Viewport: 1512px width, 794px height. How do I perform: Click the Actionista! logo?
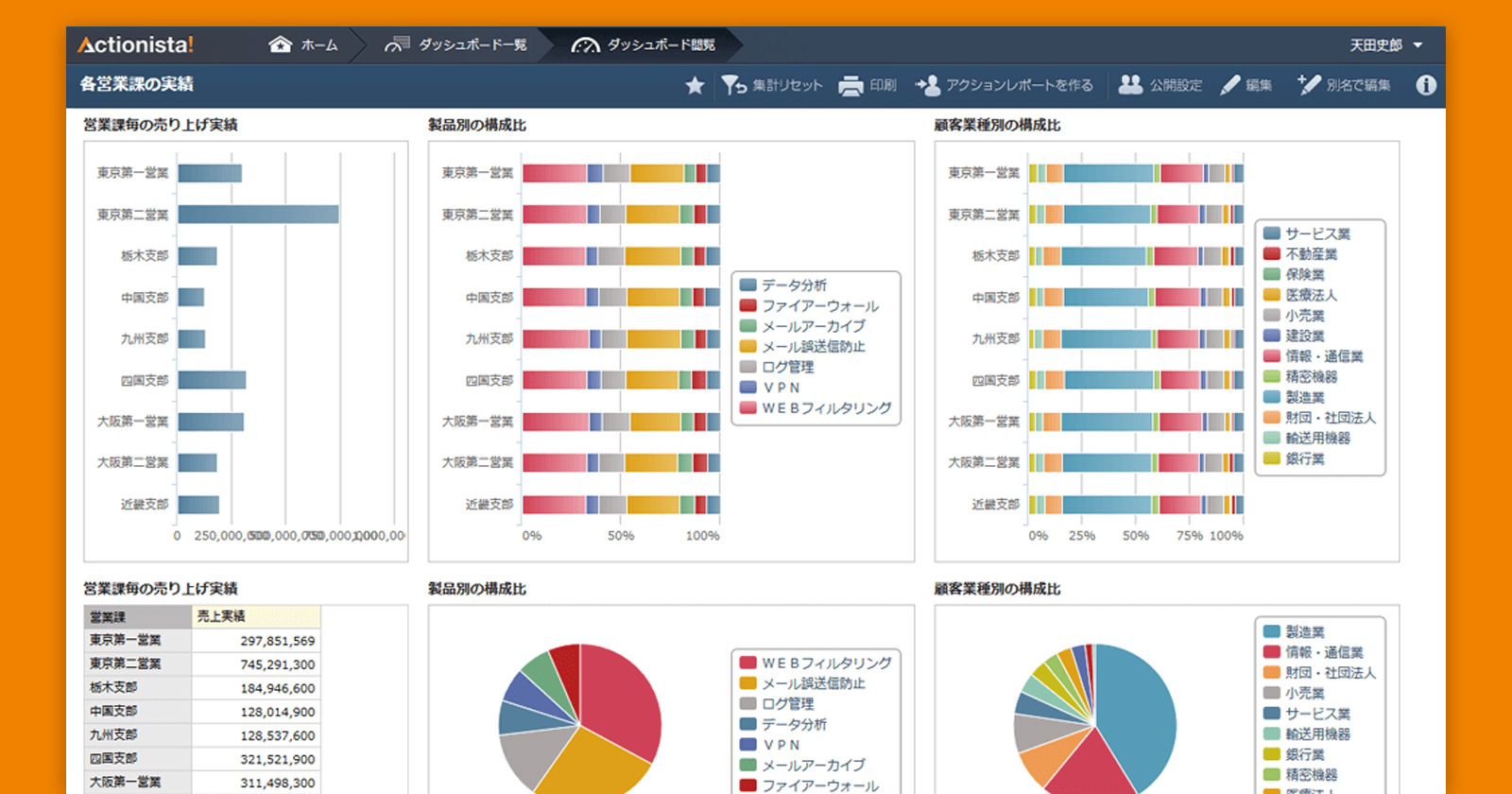click(x=135, y=45)
